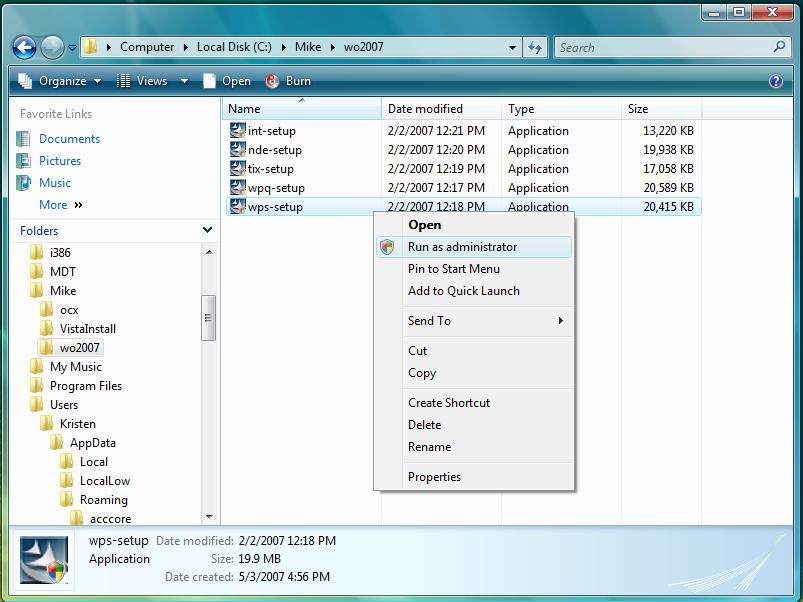Screen dimensions: 803x602
Task: Click the Documents favorite link icon
Action: click(x=24, y=139)
